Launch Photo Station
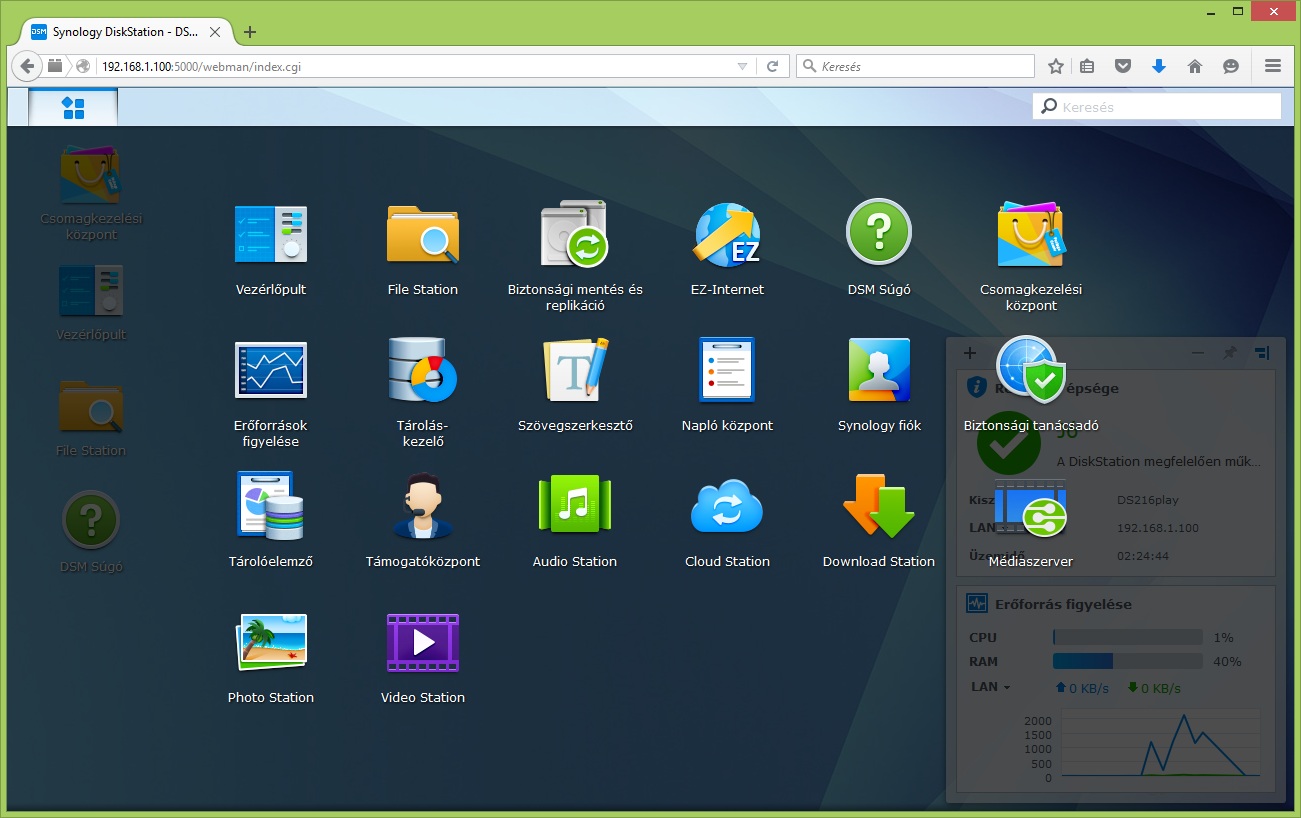The width and height of the screenshot is (1301, 818). (x=270, y=642)
